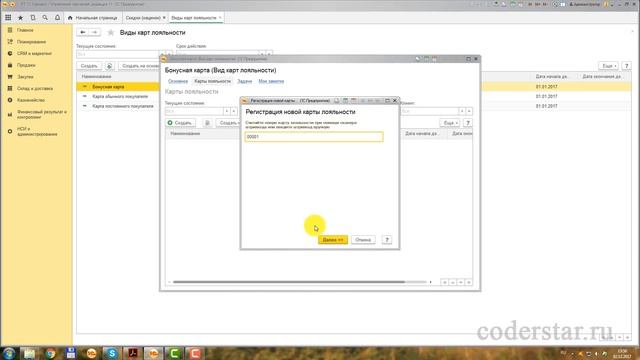
Task: Open Финансовый результат и контроллинг section
Action: click(x=41, y=114)
